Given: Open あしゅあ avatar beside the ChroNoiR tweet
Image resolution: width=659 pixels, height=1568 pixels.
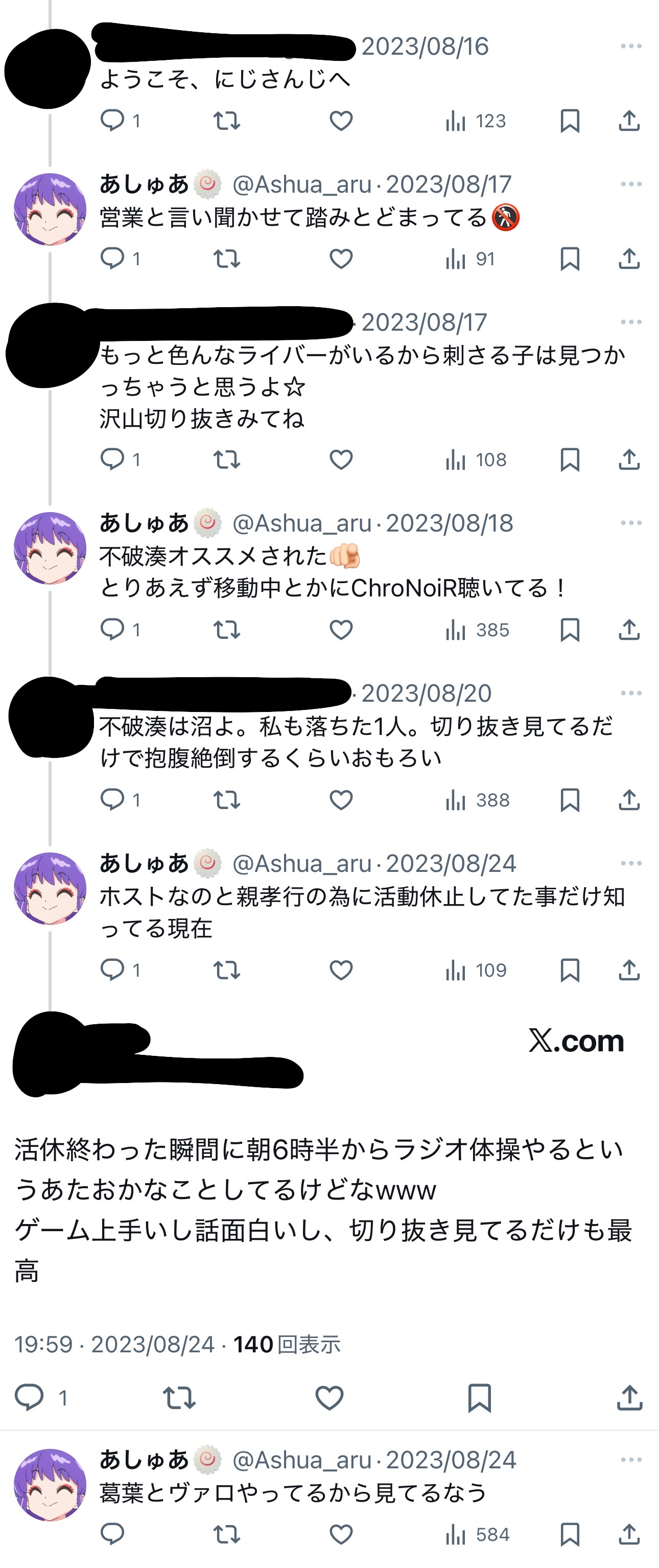Looking at the screenshot, I should (51, 548).
